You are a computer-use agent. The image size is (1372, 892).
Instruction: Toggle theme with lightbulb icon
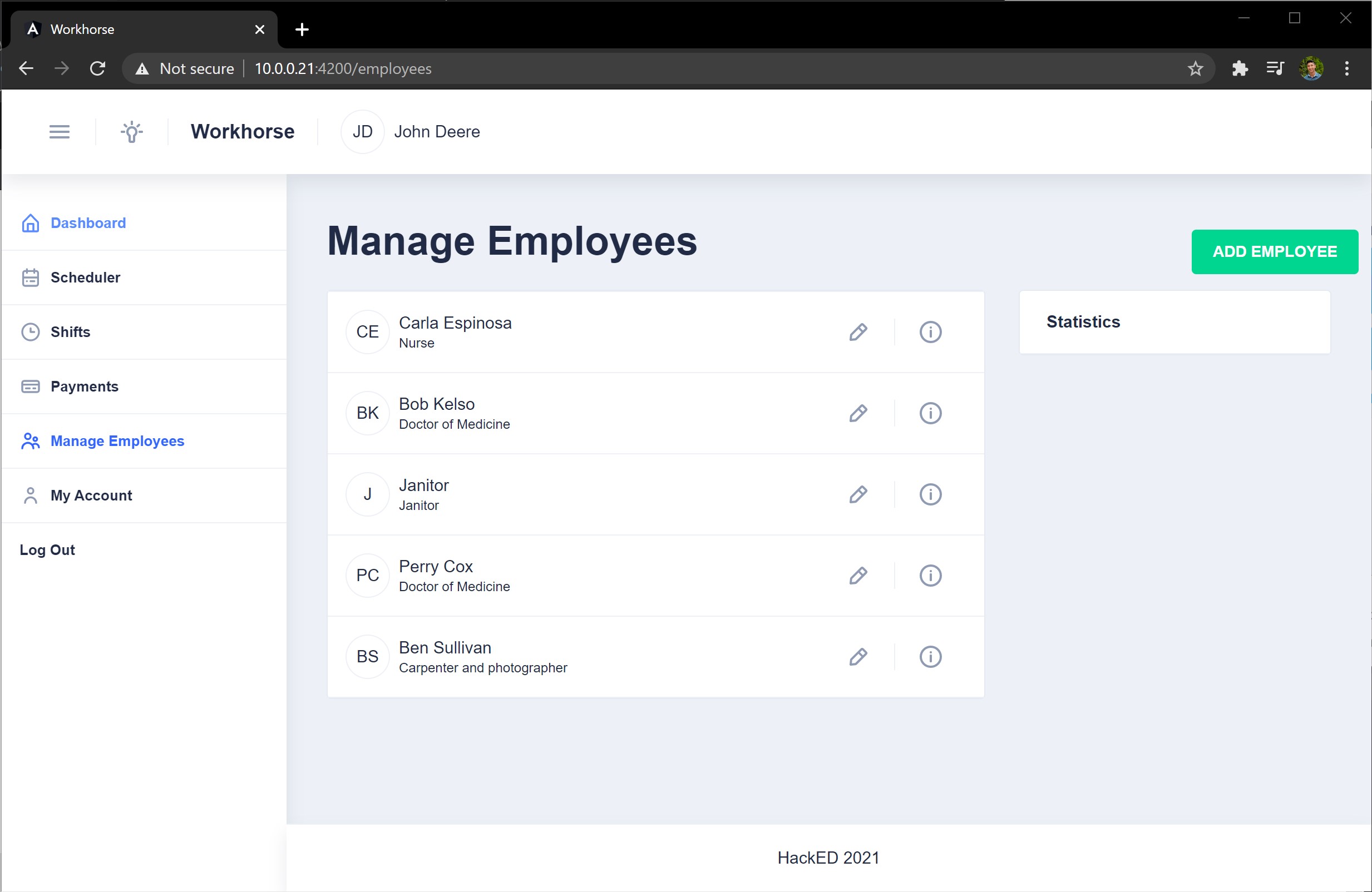[x=132, y=132]
